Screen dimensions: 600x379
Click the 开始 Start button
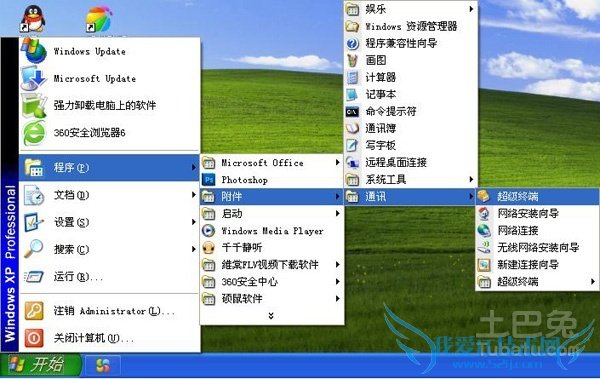41,365
